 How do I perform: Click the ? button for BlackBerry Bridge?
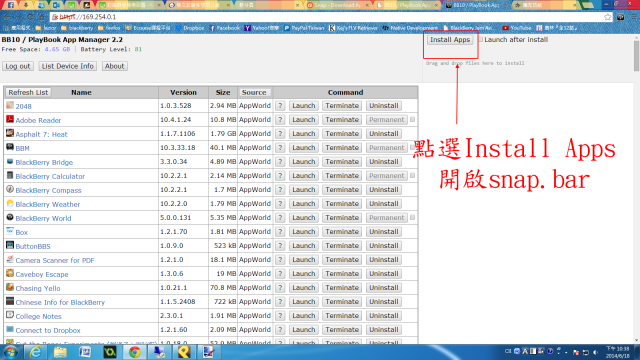(x=280, y=162)
